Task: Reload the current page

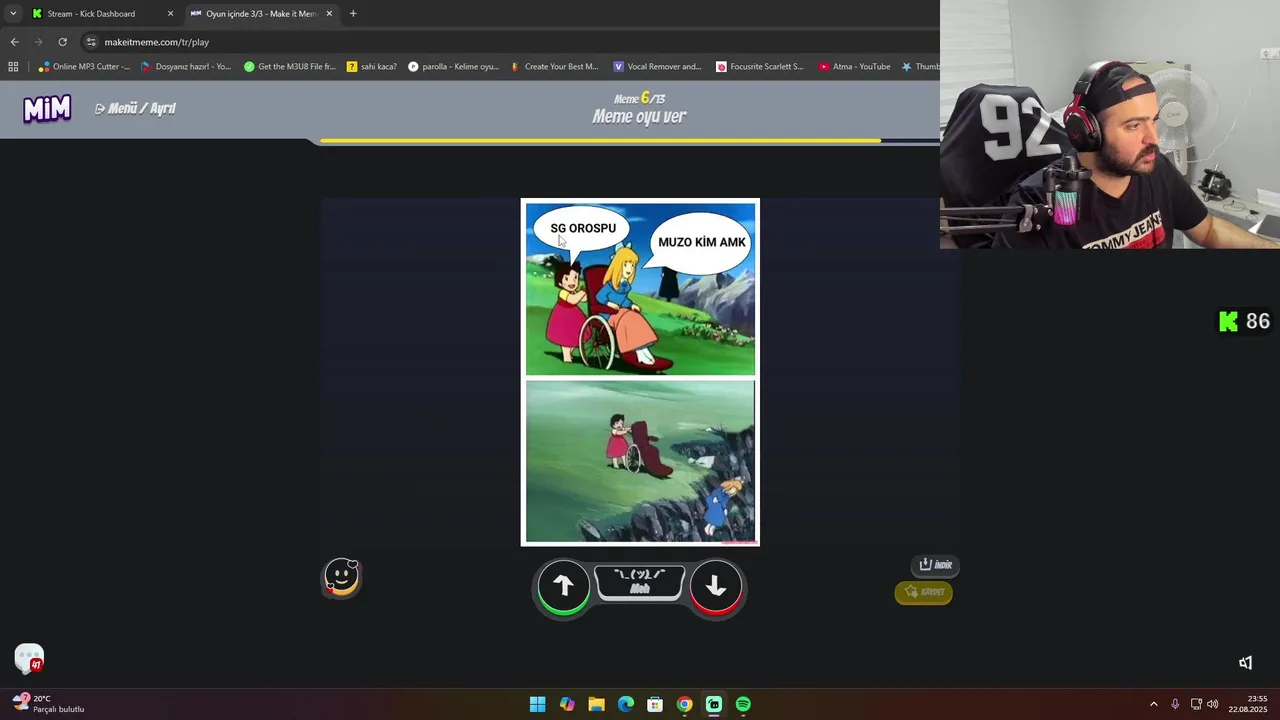Action: (62, 42)
